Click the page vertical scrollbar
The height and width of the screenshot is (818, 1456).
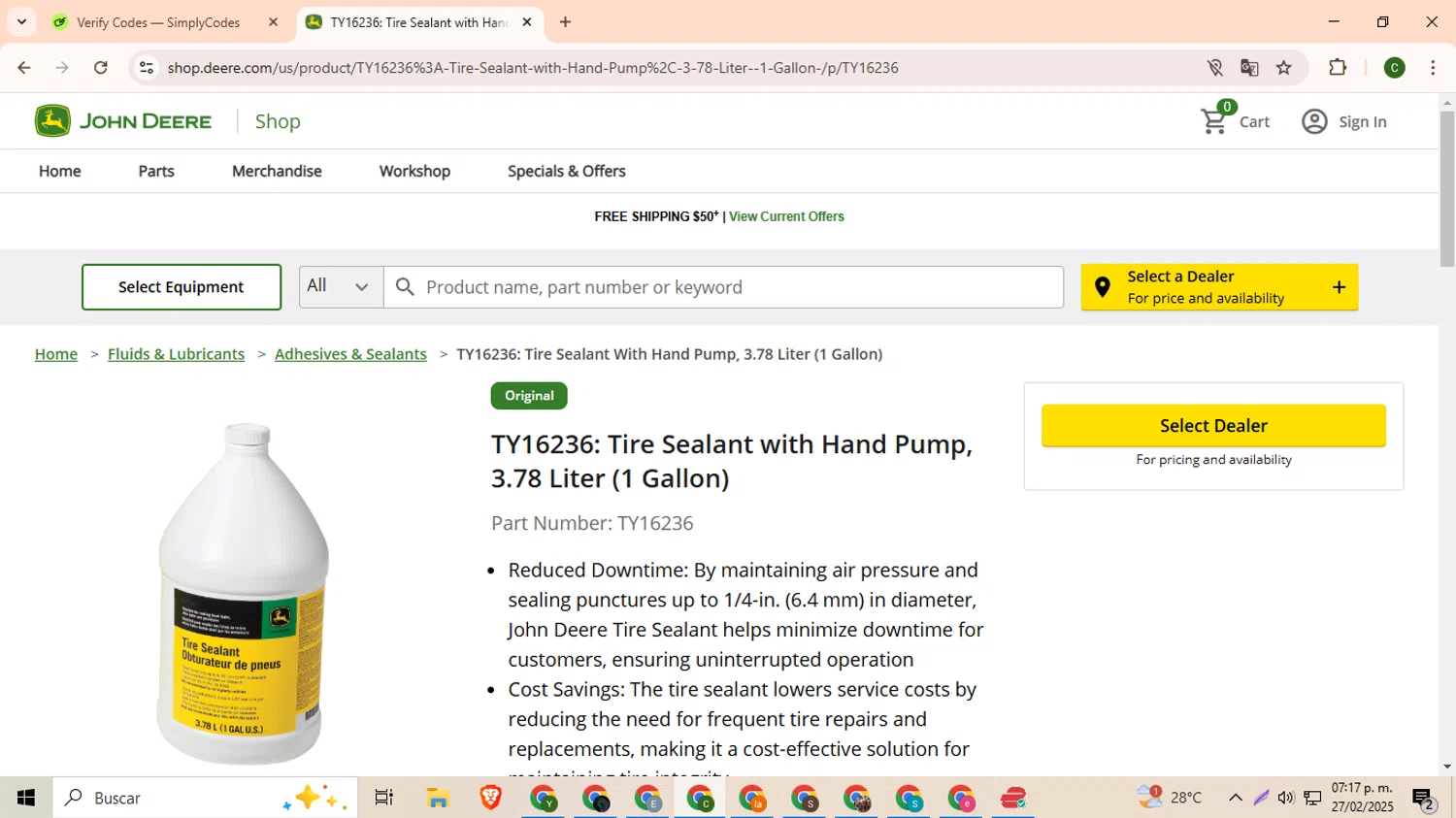click(x=1447, y=189)
